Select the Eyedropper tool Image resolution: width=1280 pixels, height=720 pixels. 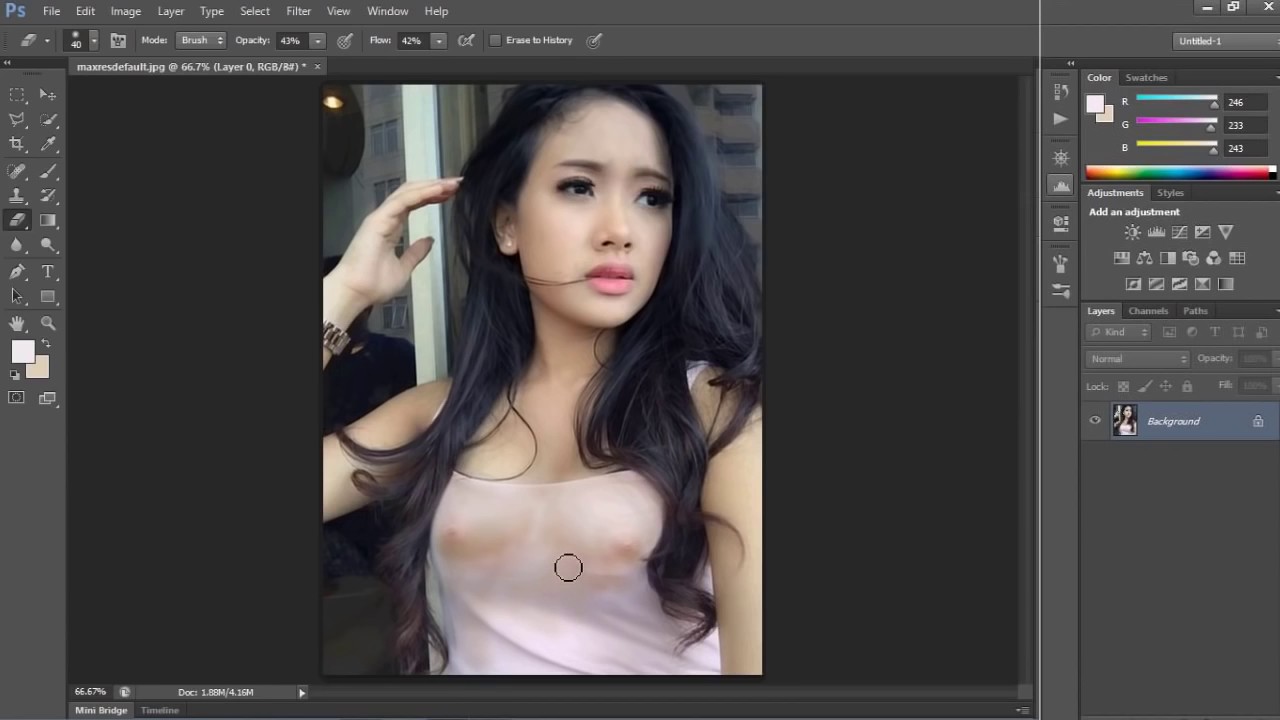tap(47, 144)
